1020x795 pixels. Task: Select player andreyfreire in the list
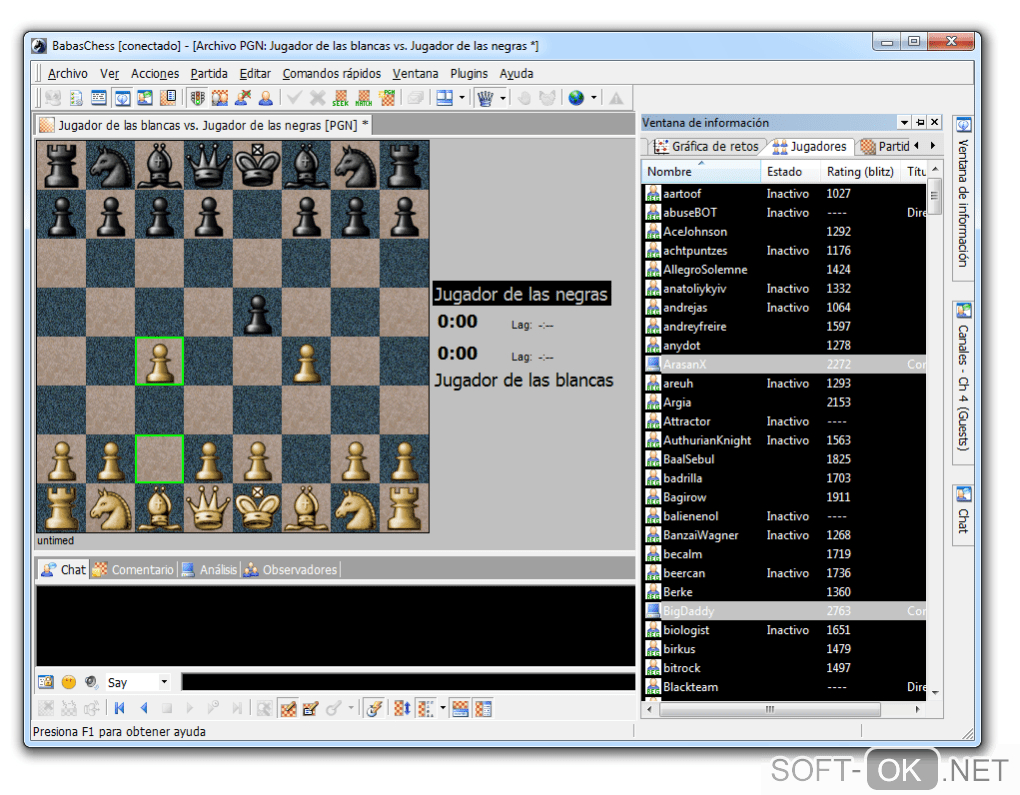coord(785,327)
